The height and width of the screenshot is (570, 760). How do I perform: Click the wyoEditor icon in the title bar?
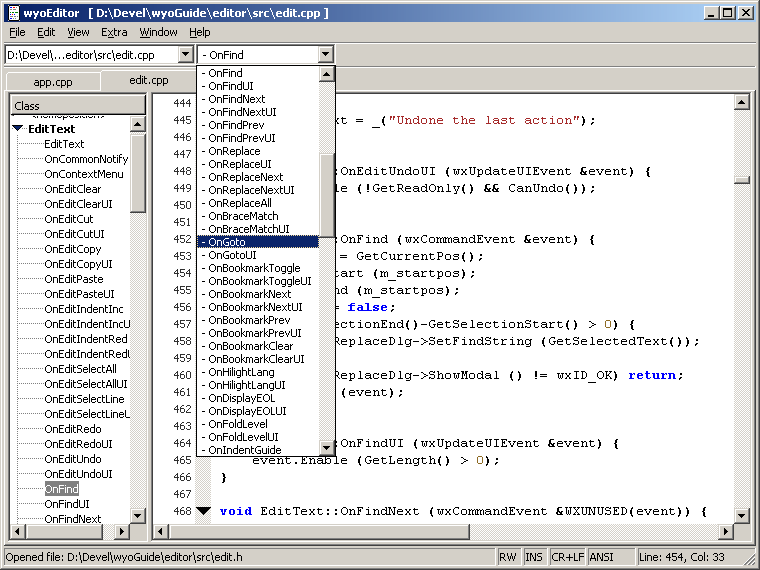tap(12, 12)
